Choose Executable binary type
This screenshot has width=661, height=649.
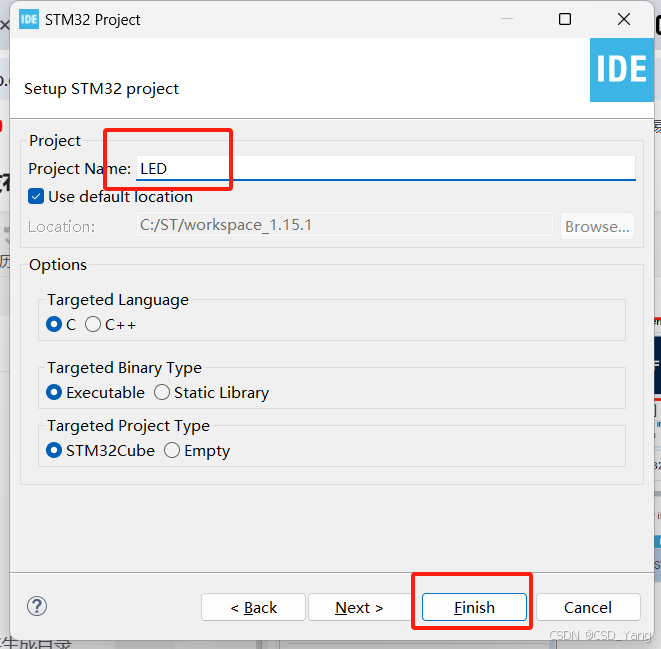coord(54,392)
